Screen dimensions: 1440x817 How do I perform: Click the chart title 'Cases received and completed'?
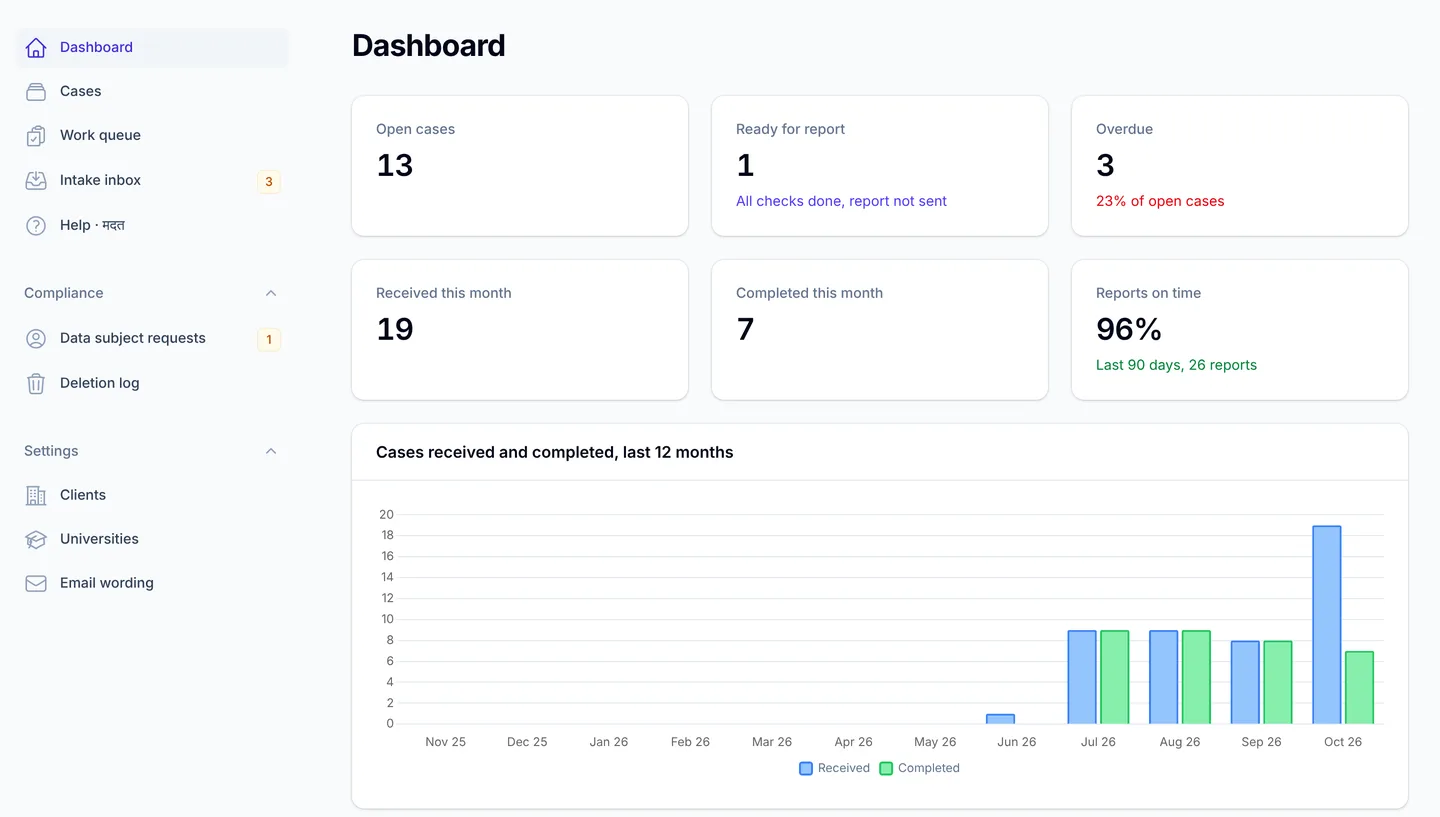click(x=555, y=452)
